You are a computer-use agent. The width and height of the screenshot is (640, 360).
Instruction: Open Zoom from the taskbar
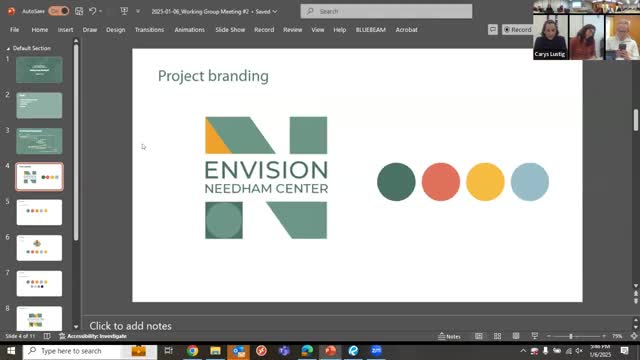point(376,351)
